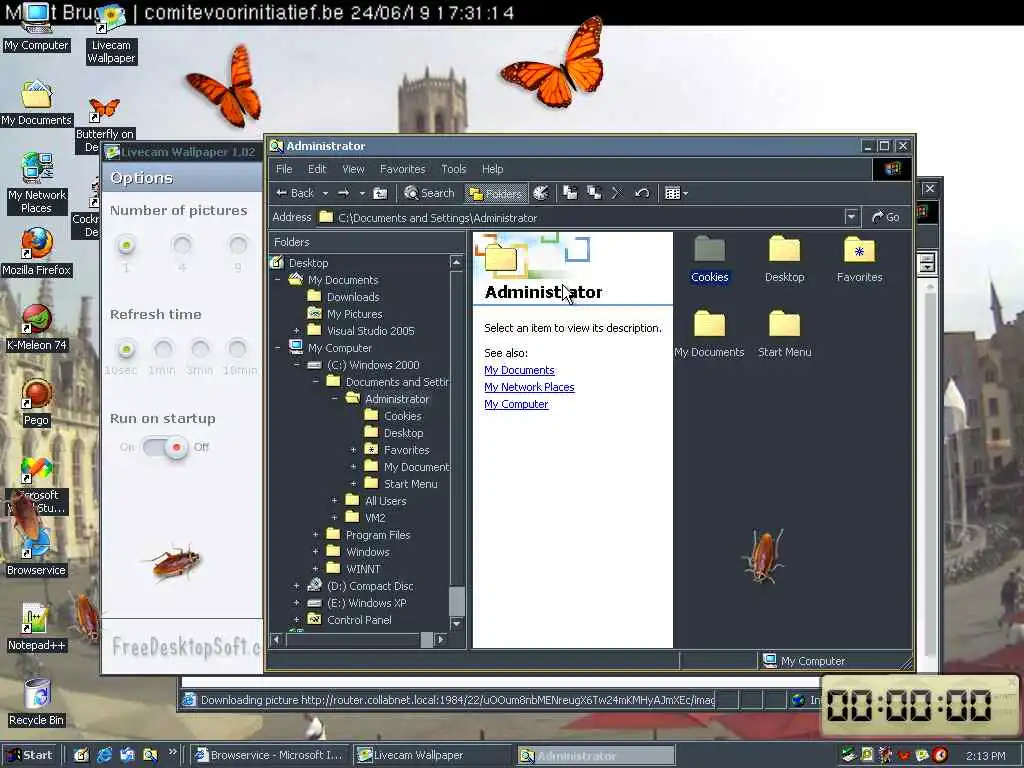This screenshot has width=1024, height=768.
Task: Open the Mozilla Firefox desktop icon
Action: 37,253
